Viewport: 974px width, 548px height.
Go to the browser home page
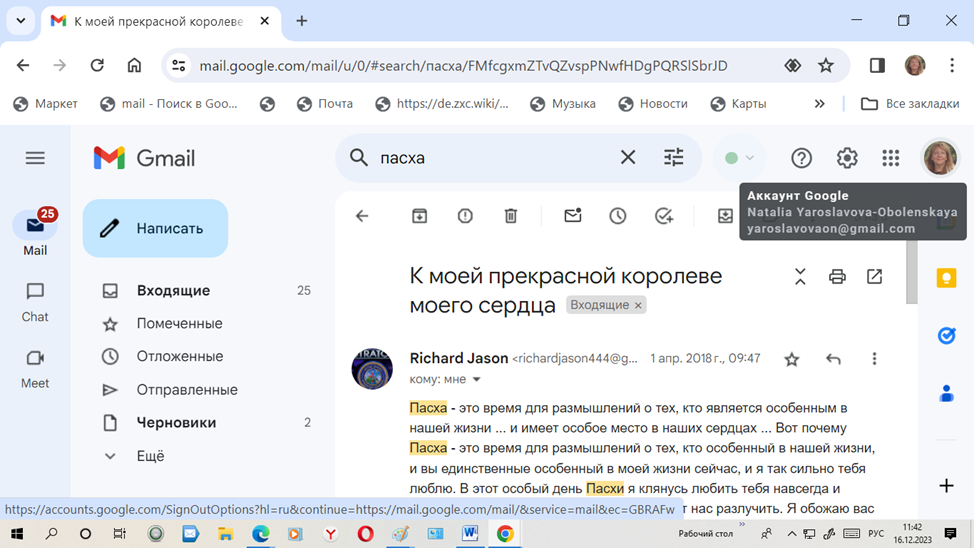[x=134, y=65]
